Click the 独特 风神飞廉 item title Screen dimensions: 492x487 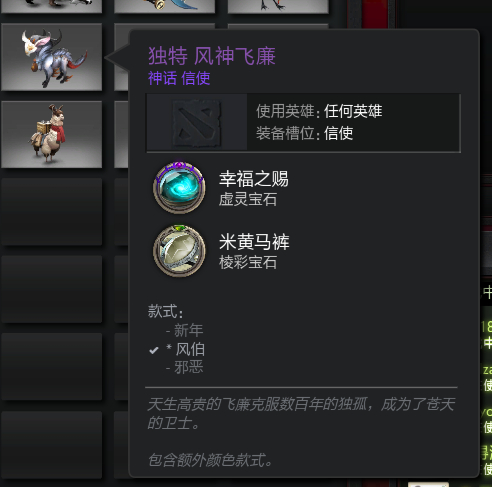(x=212, y=56)
